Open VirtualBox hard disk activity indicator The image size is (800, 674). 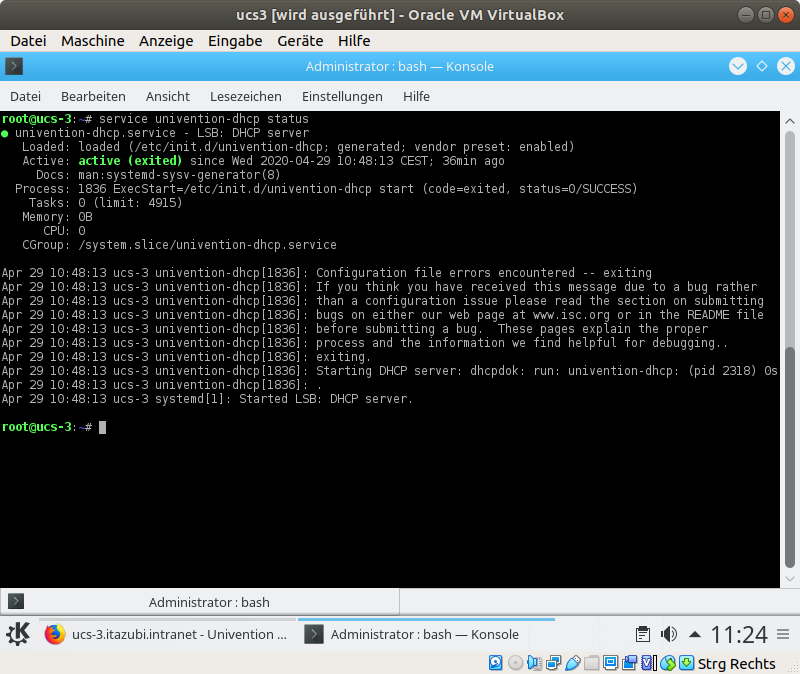(x=495, y=663)
